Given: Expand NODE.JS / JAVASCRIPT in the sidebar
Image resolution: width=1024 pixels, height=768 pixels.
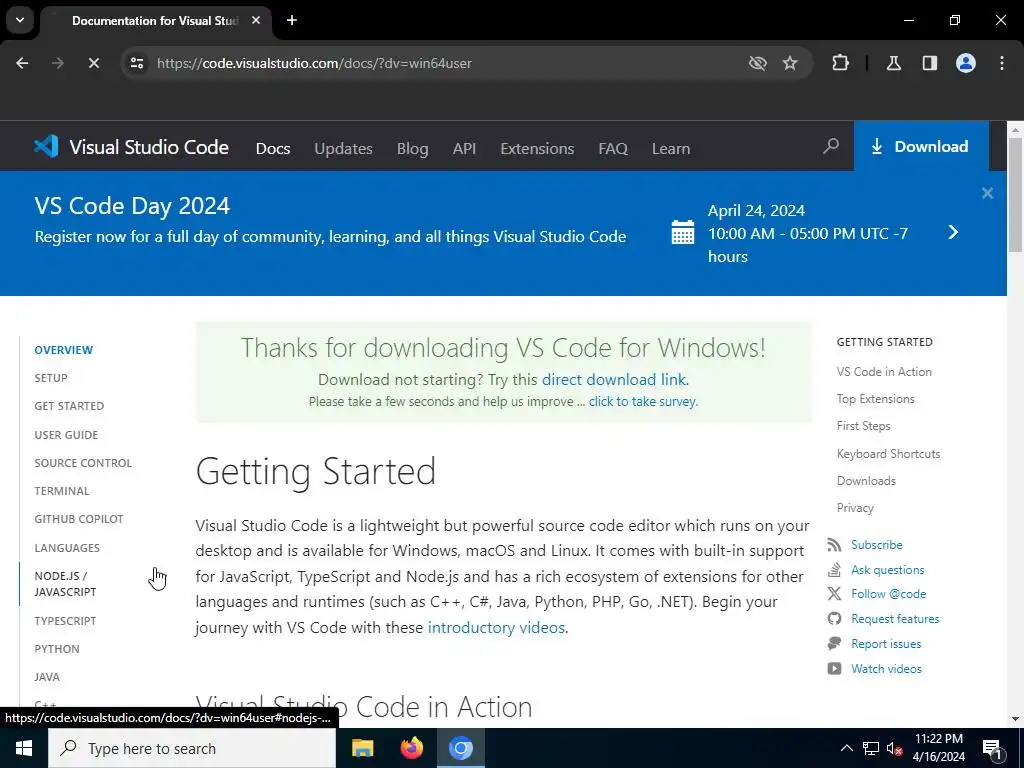Looking at the screenshot, I should pos(65,584).
